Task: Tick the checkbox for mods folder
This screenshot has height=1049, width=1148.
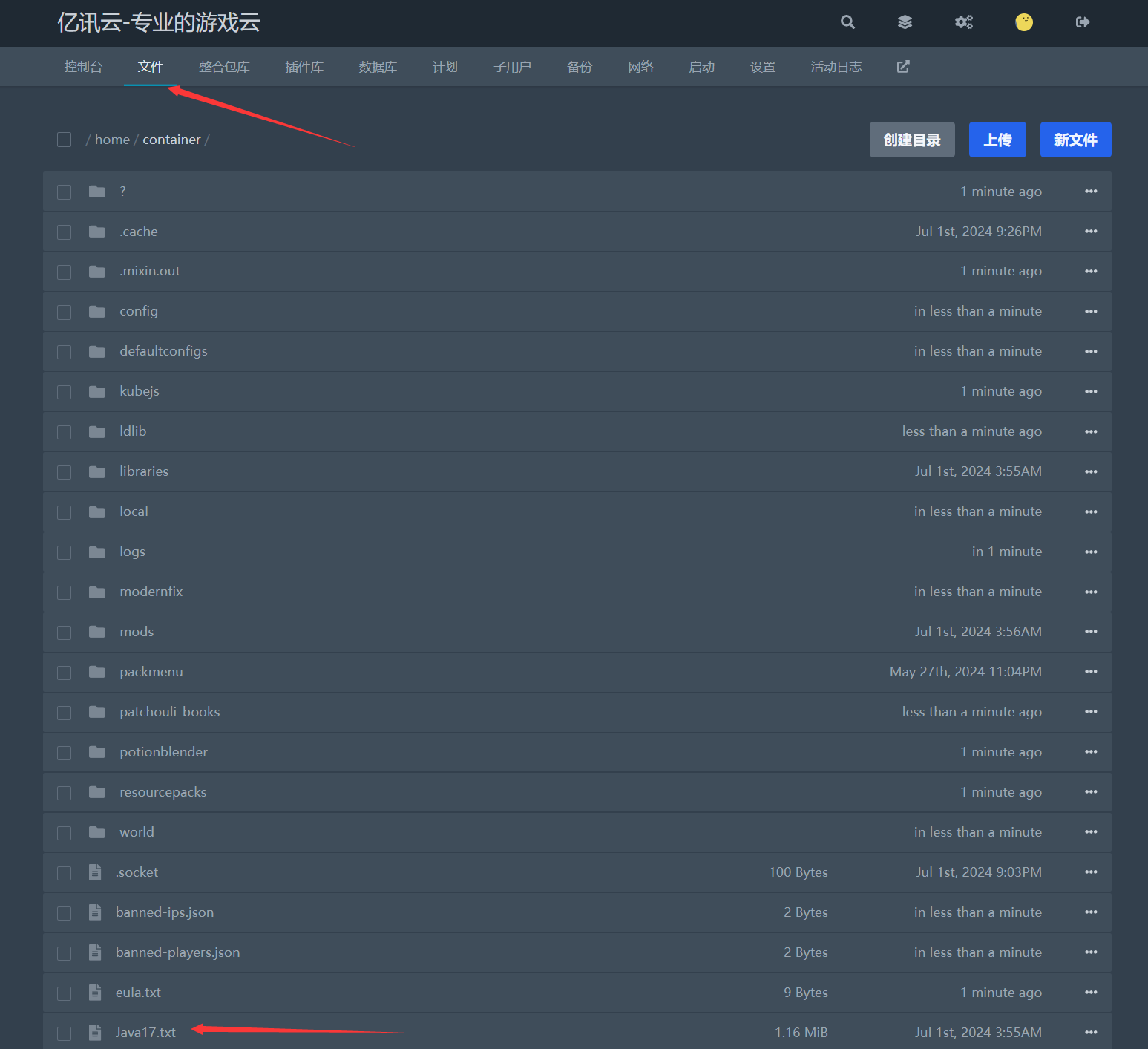Action: (65, 633)
